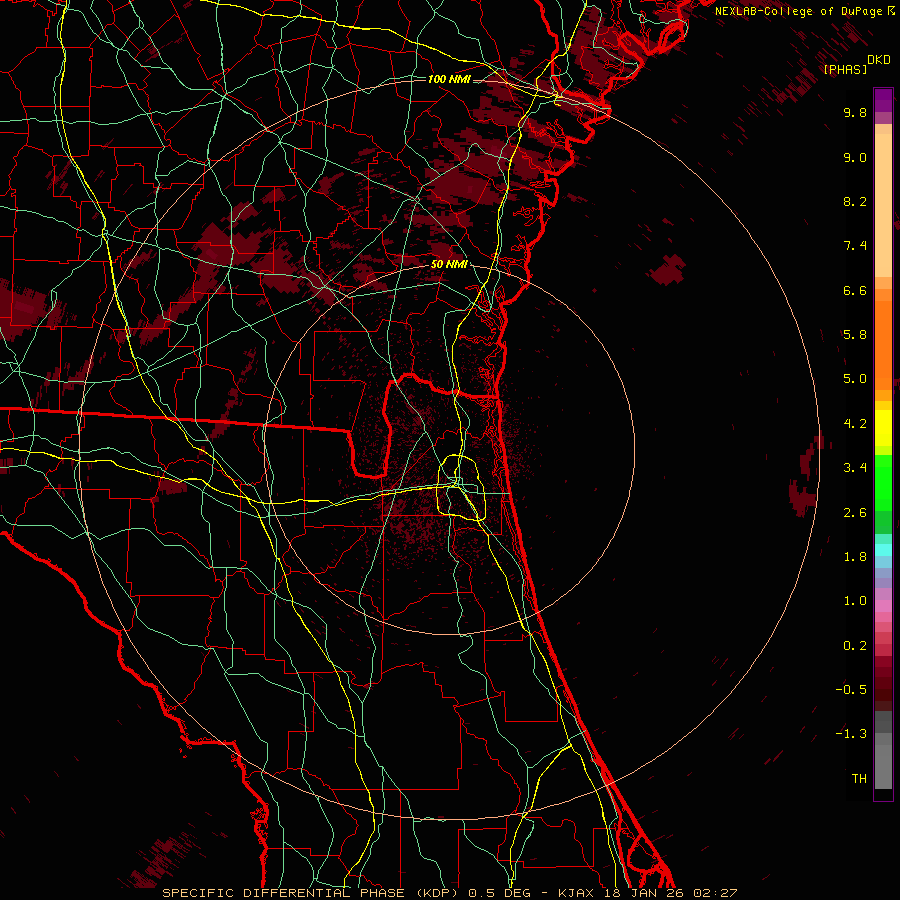The image size is (900, 900).
Task: Click the 5.0 value on the color scale
Action: [x=855, y=379]
